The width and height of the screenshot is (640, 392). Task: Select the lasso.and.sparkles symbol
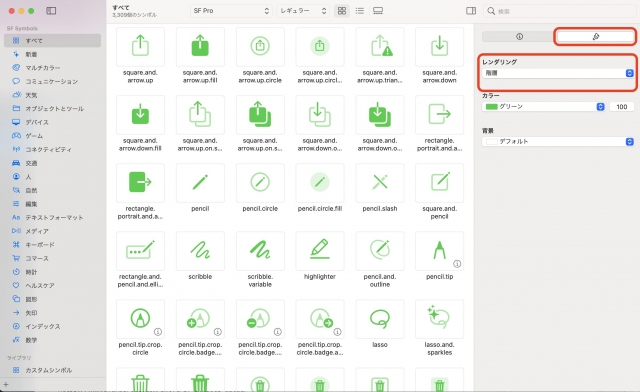point(440,319)
